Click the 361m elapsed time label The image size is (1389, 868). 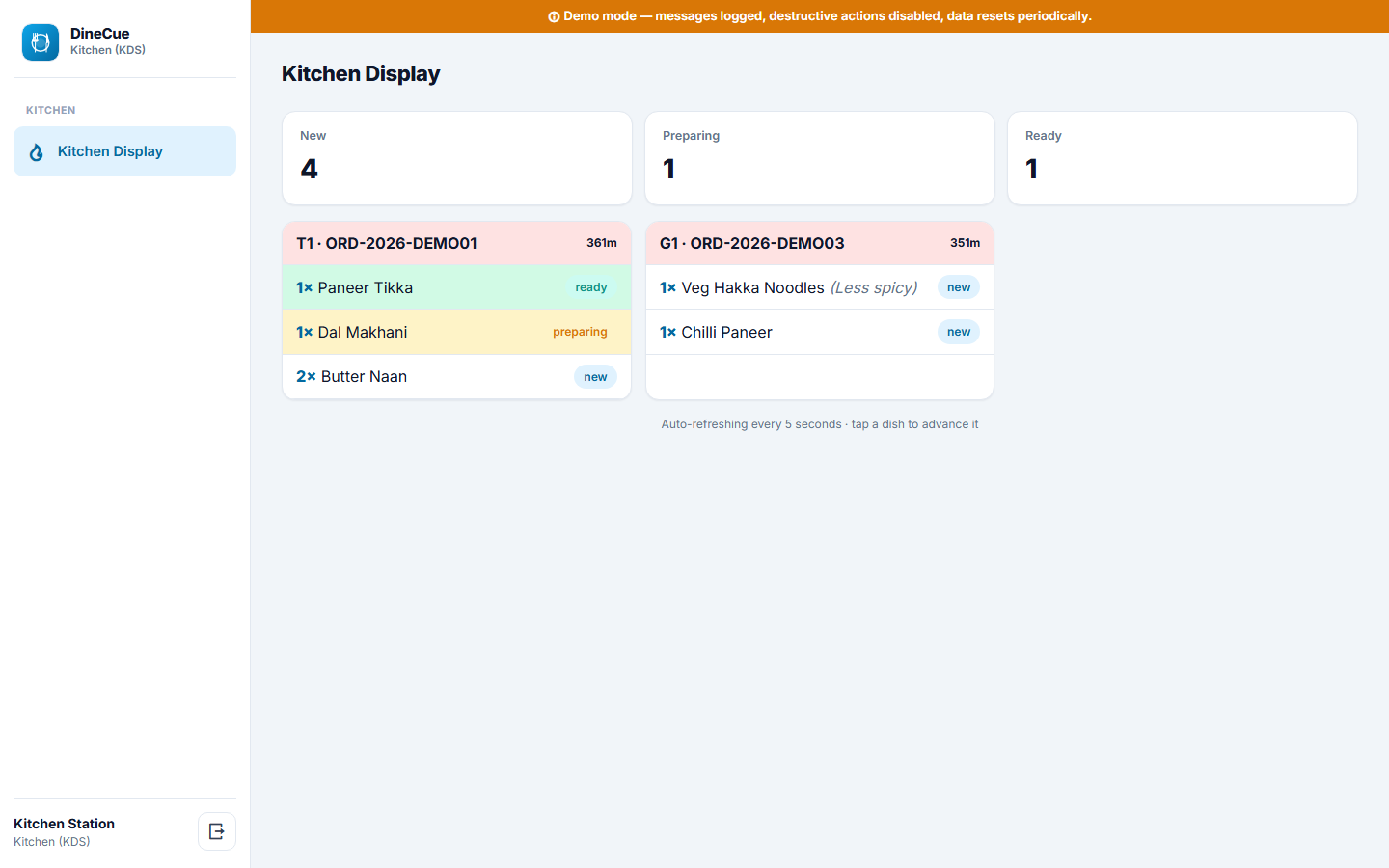point(602,243)
